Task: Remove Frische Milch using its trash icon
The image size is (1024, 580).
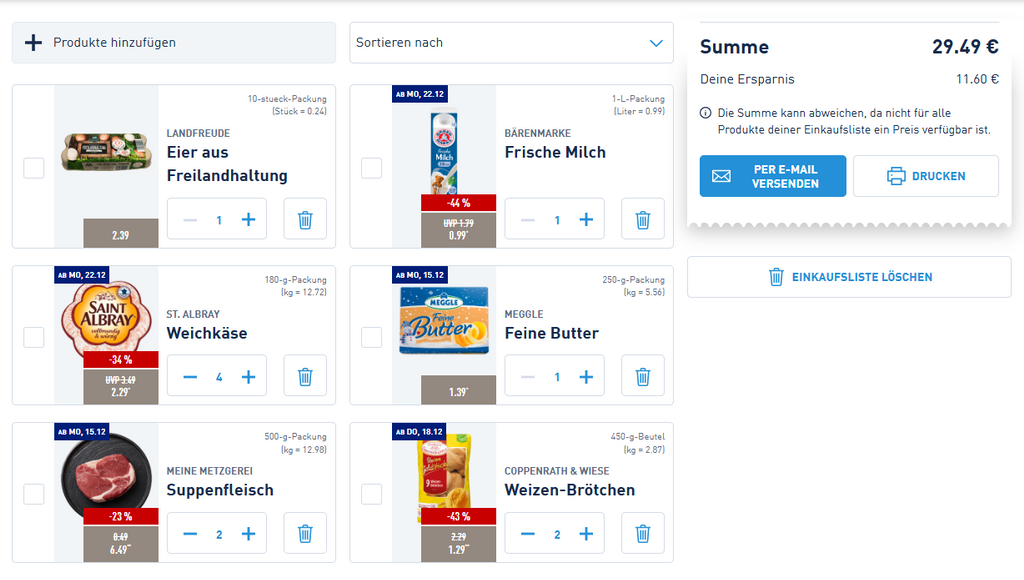Action: (x=643, y=219)
